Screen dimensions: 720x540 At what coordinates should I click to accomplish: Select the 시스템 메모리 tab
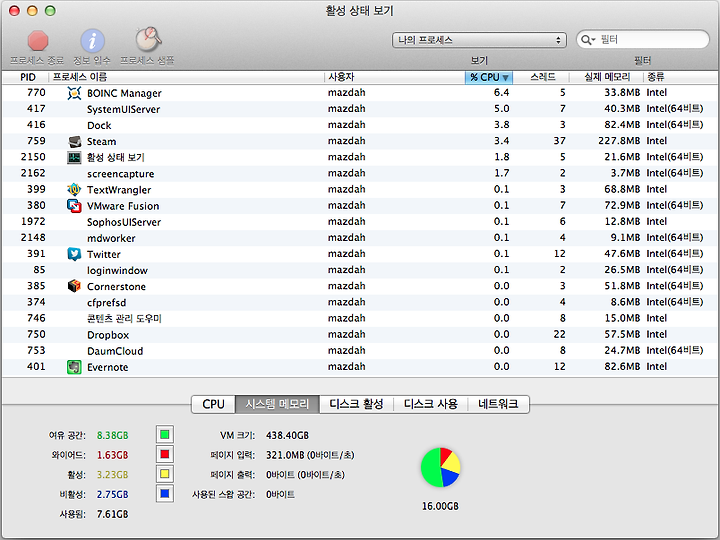277,404
